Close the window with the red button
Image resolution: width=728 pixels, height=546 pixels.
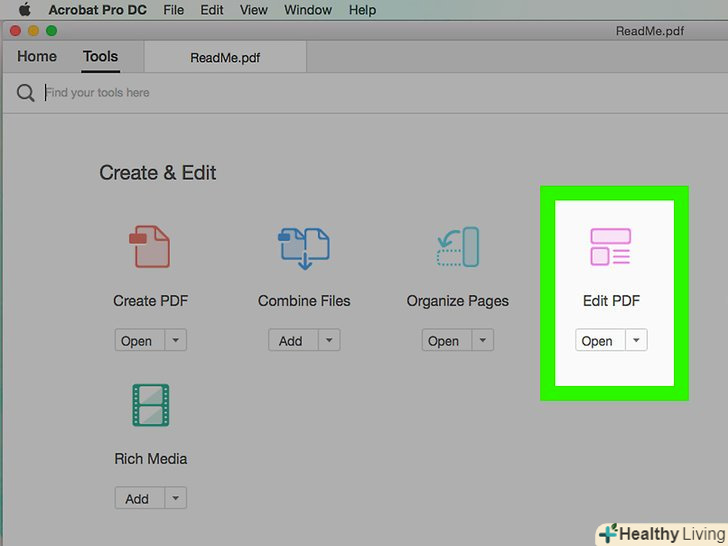click(15, 31)
